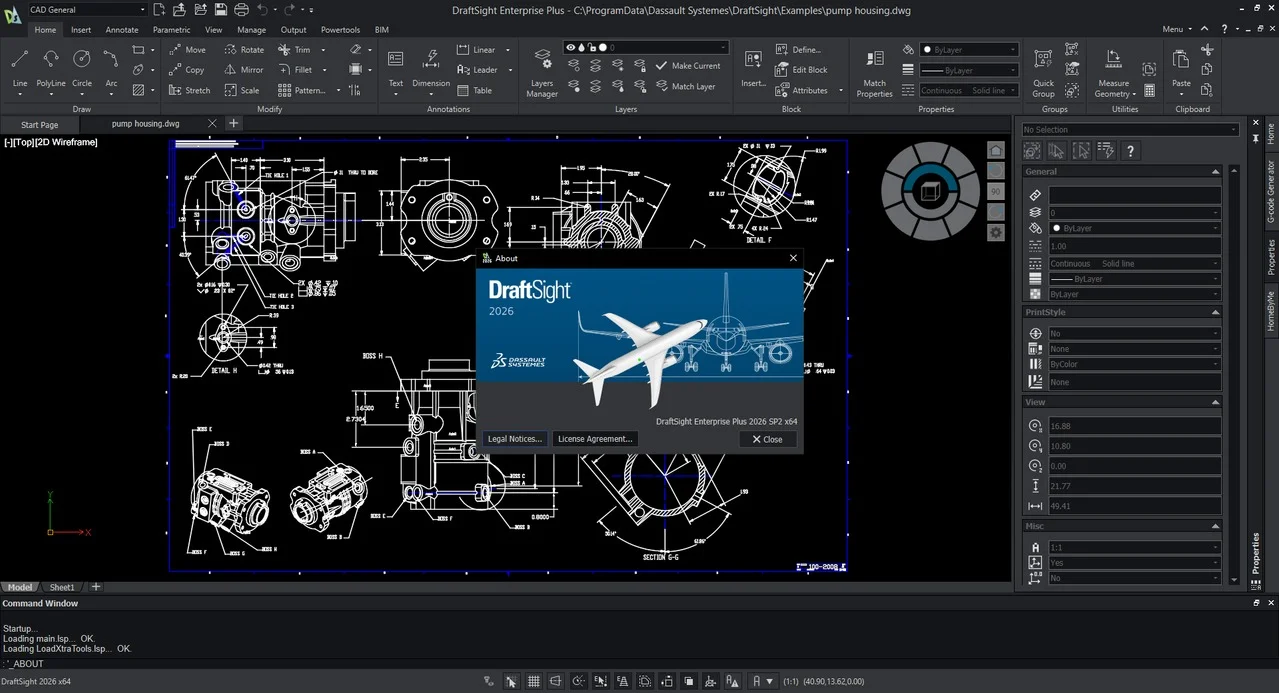Click the Home icon beside the view navigator
This screenshot has height=693, width=1279.
(996, 150)
